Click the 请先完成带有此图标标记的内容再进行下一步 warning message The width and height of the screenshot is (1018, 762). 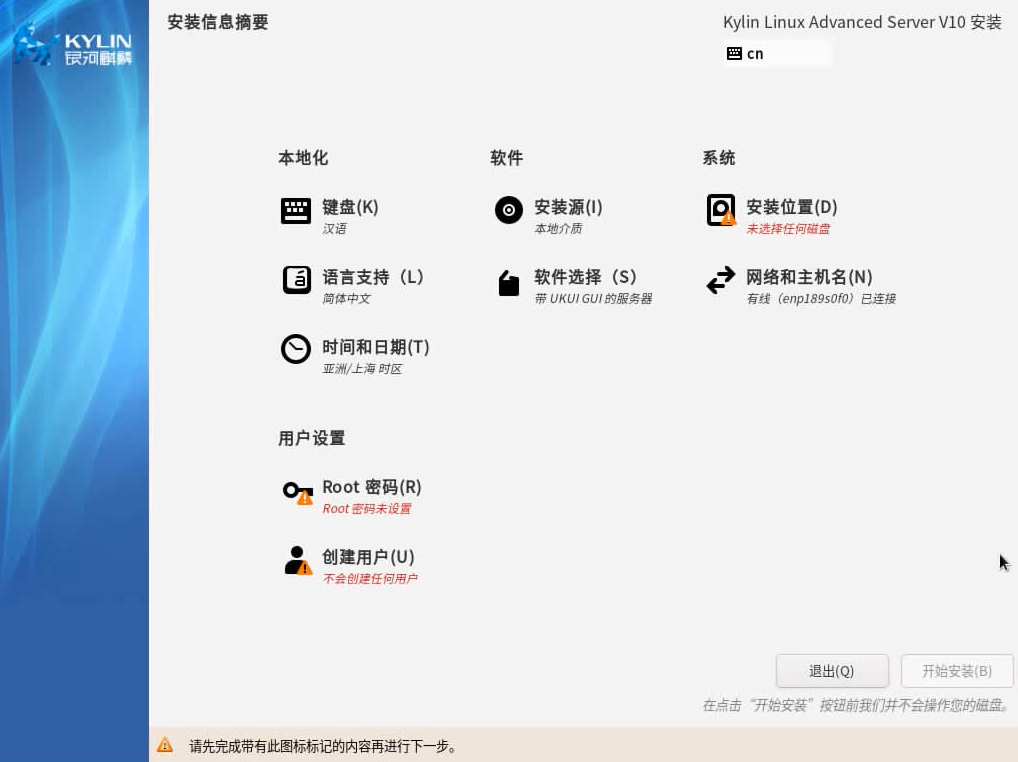coord(323,746)
